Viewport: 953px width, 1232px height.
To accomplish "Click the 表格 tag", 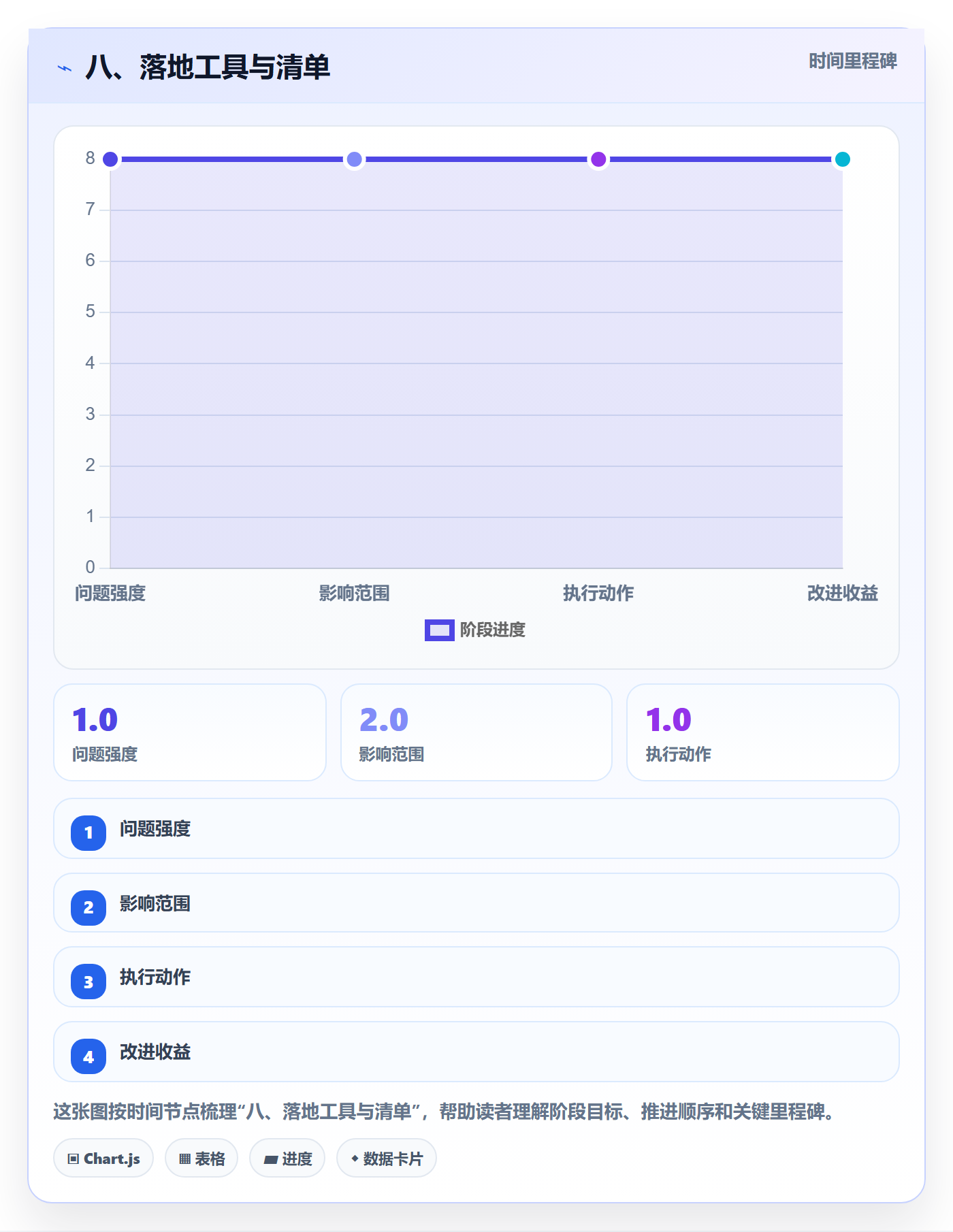I will (201, 1158).
